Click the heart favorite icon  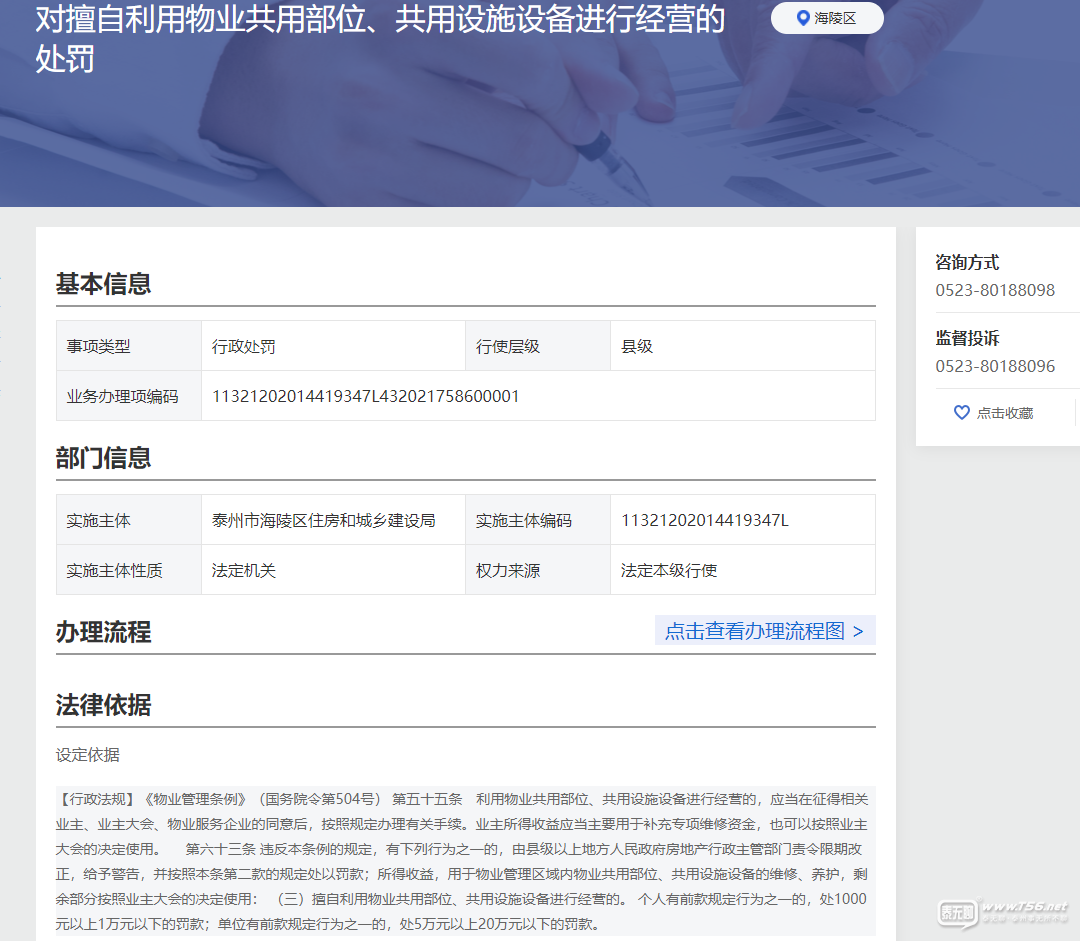961,412
